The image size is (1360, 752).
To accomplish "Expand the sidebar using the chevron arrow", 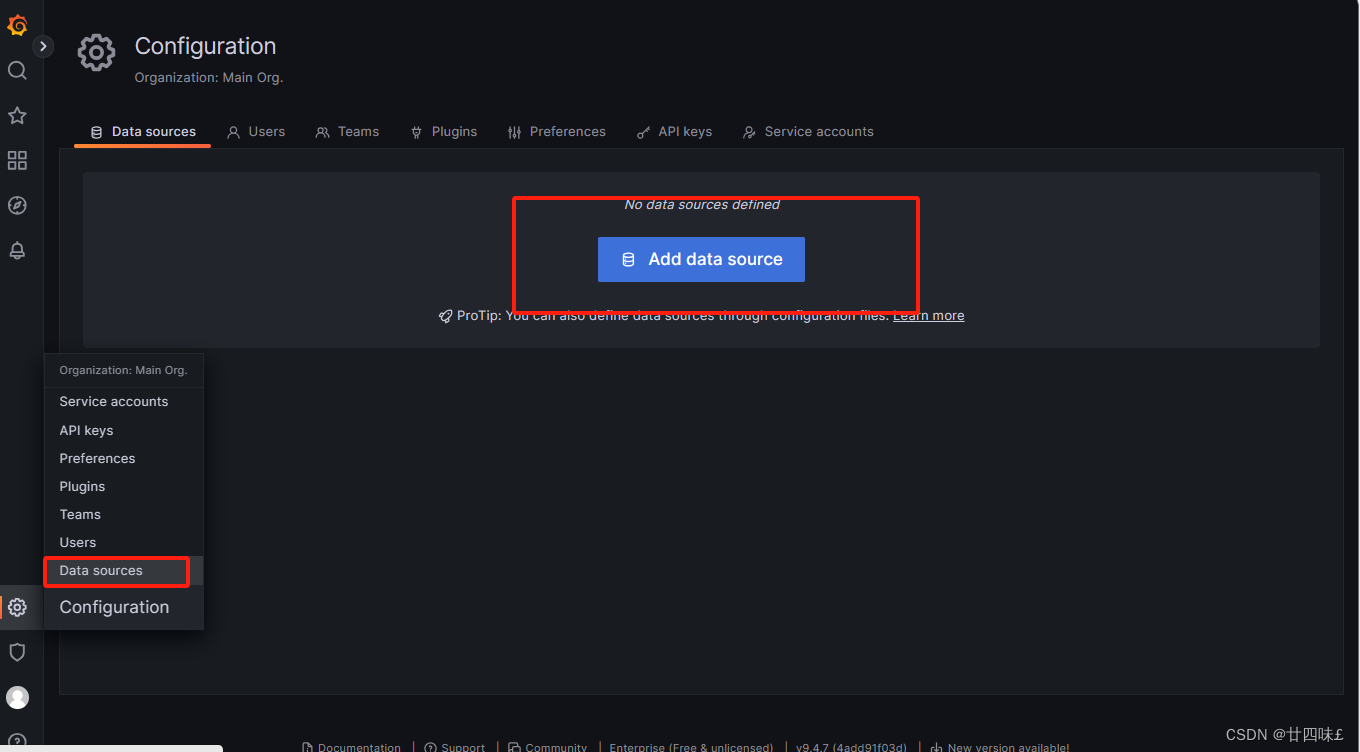I will pyautogui.click(x=42, y=45).
